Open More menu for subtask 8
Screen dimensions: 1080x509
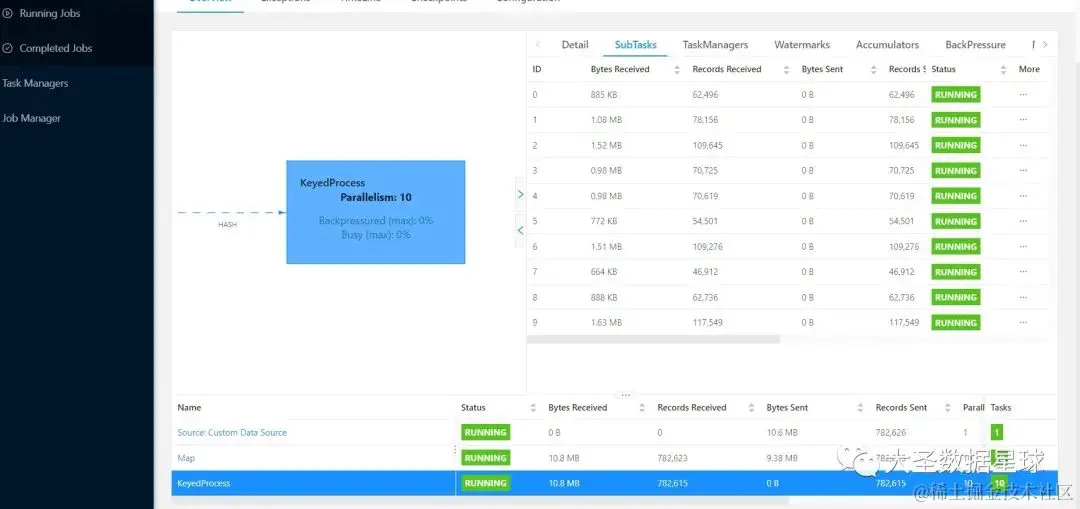1023,297
